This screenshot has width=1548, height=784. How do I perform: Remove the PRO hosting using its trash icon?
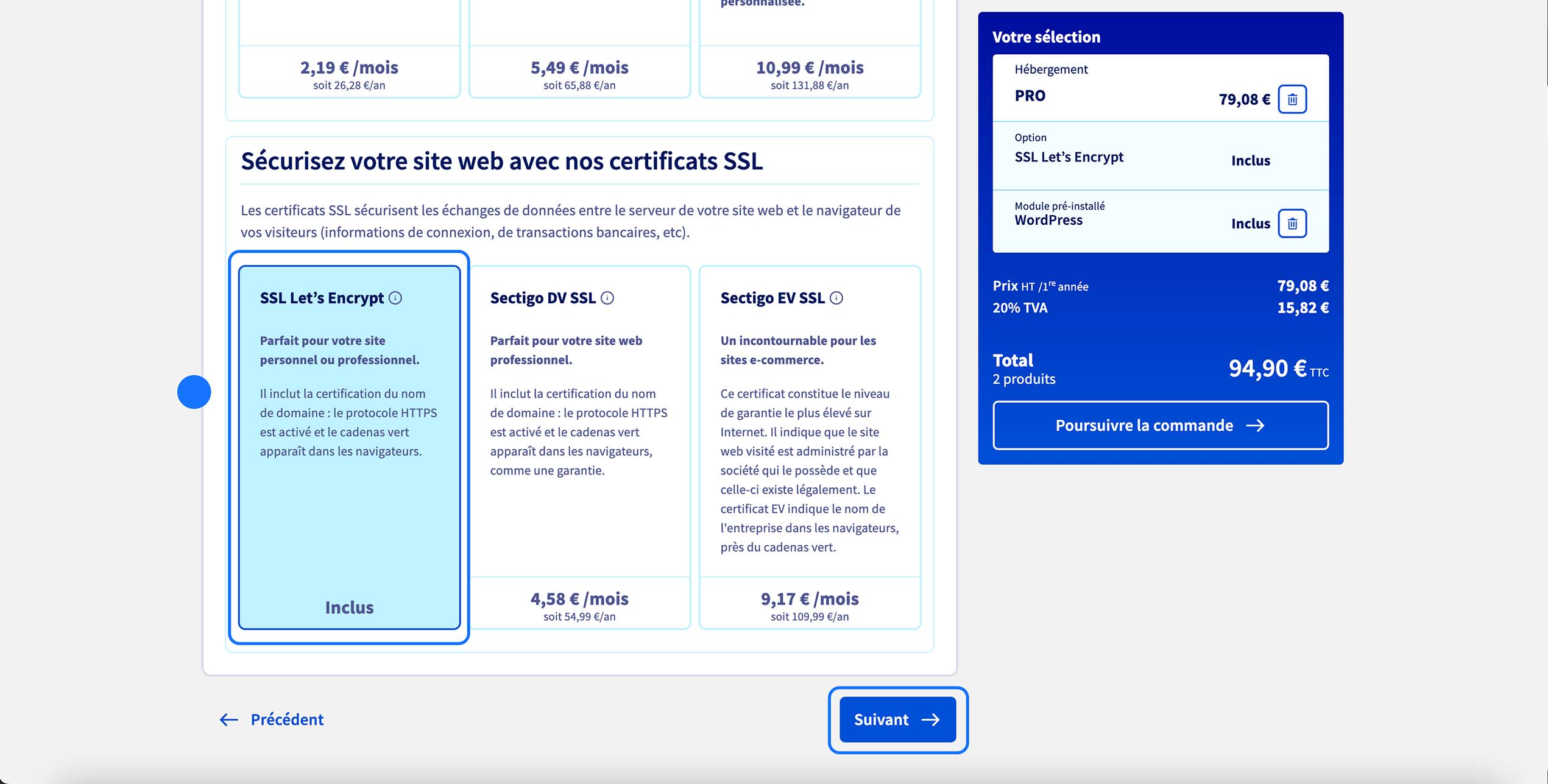[1292, 99]
